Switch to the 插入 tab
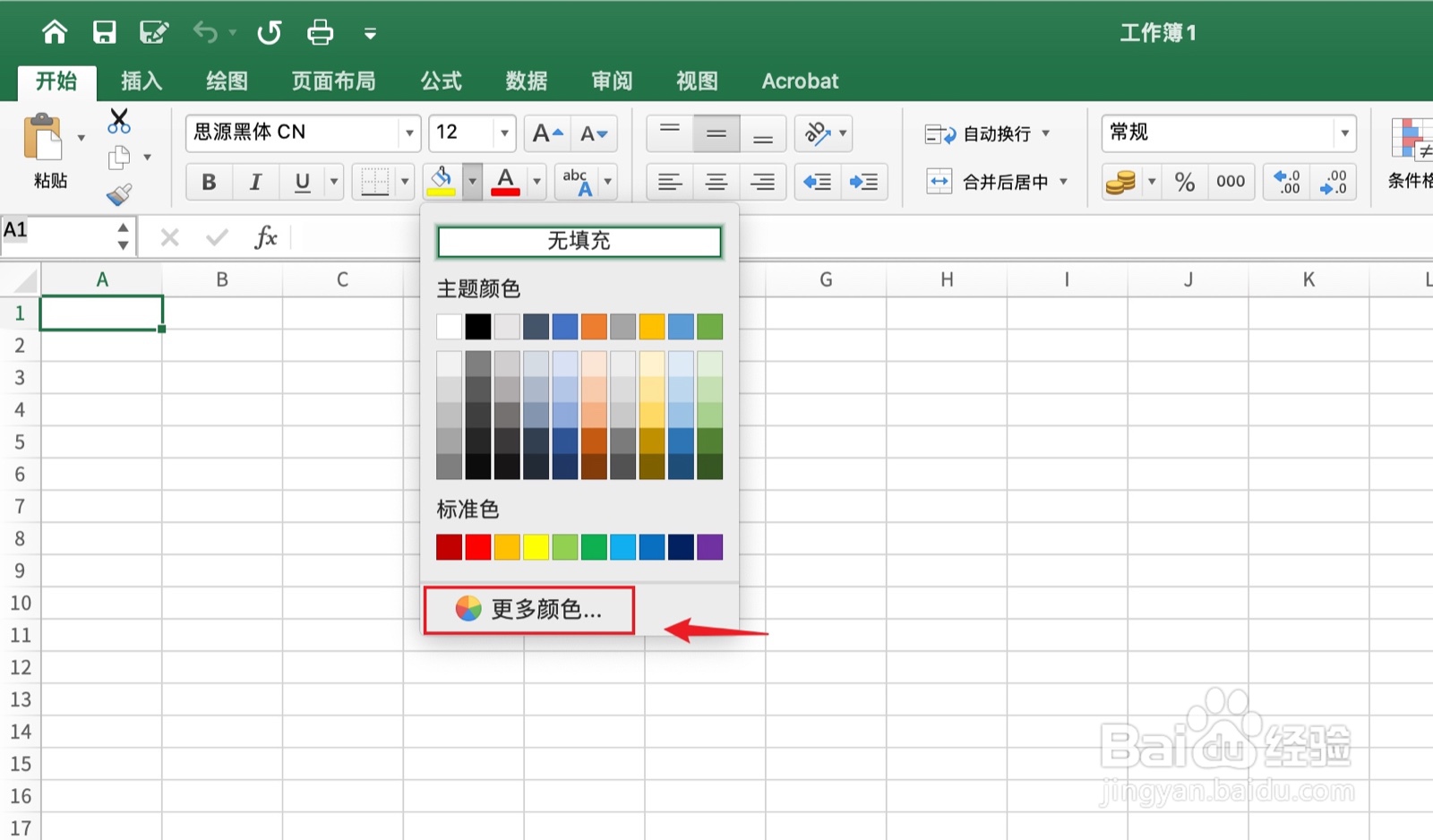 [142, 81]
